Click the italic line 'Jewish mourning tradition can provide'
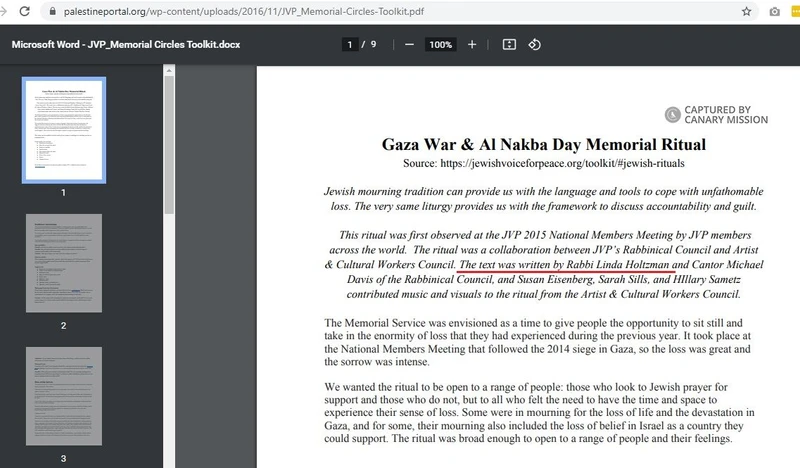Image resolution: width=800 pixels, height=468 pixels. [x=543, y=191]
